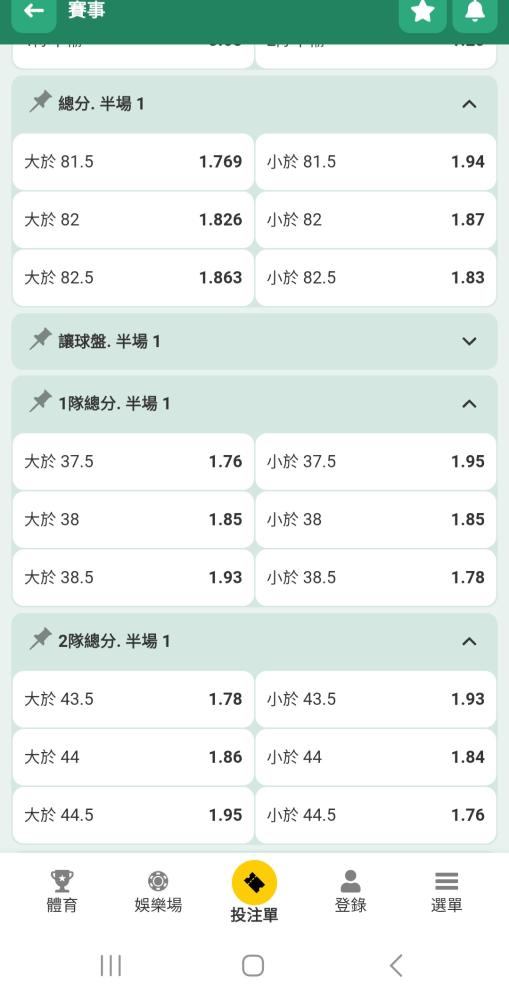The image size is (509, 1000).
Task: Tap the back arrow icon
Action: tap(34, 11)
